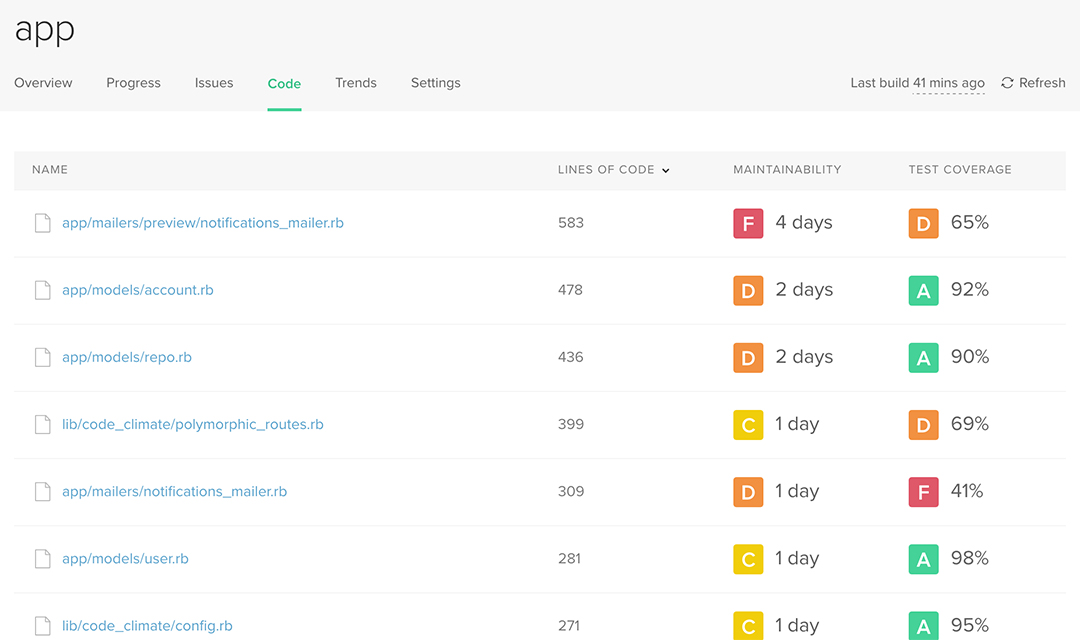
Task: Open app/models/repo.rb file link
Action: click(127, 357)
